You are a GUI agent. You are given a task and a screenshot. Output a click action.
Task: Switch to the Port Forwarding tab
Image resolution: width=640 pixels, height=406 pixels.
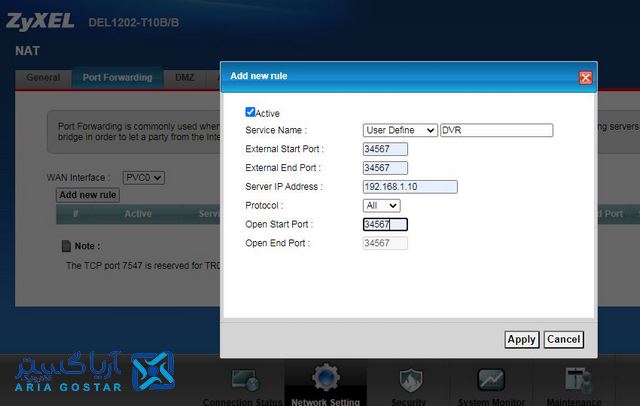pyautogui.click(x=118, y=78)
